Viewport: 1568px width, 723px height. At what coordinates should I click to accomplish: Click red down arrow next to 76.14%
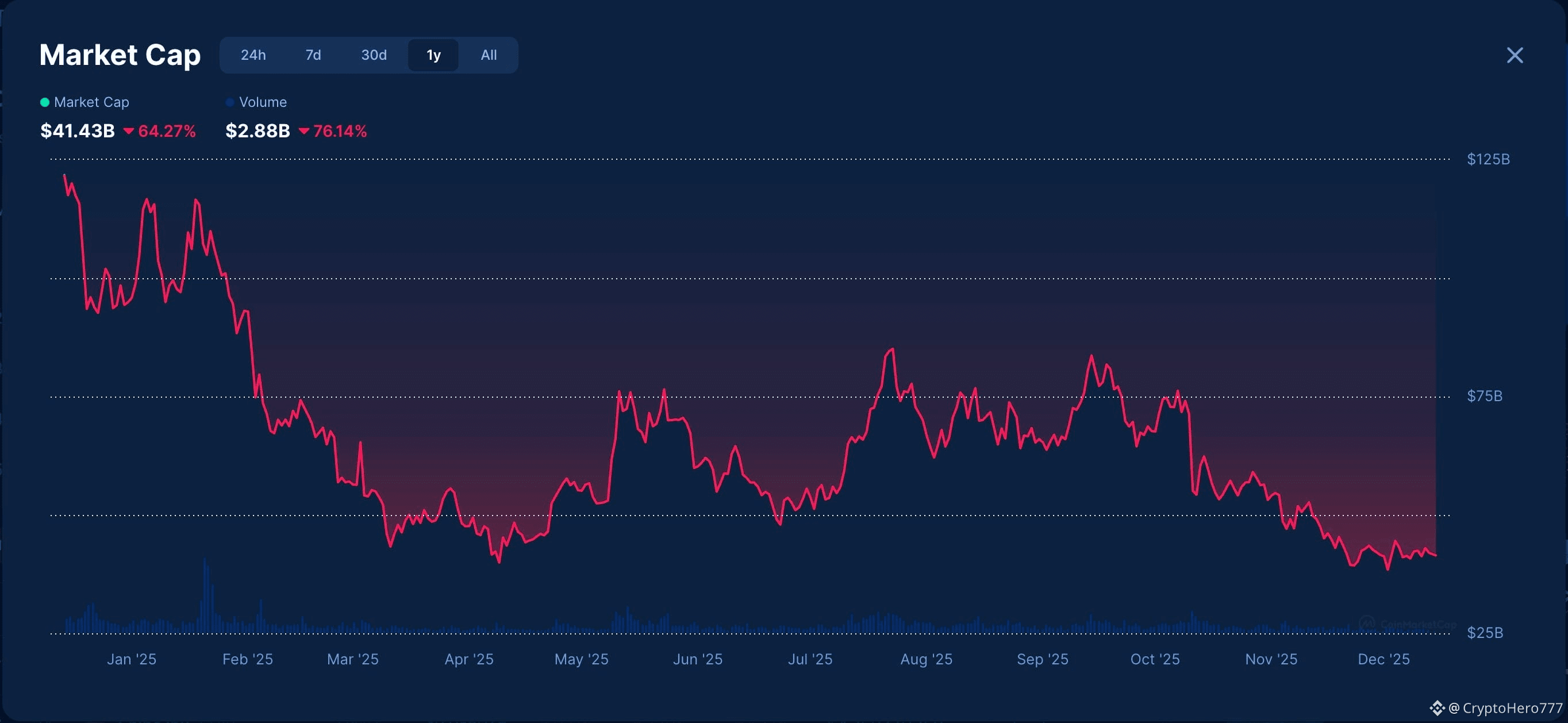pos(303,131)
